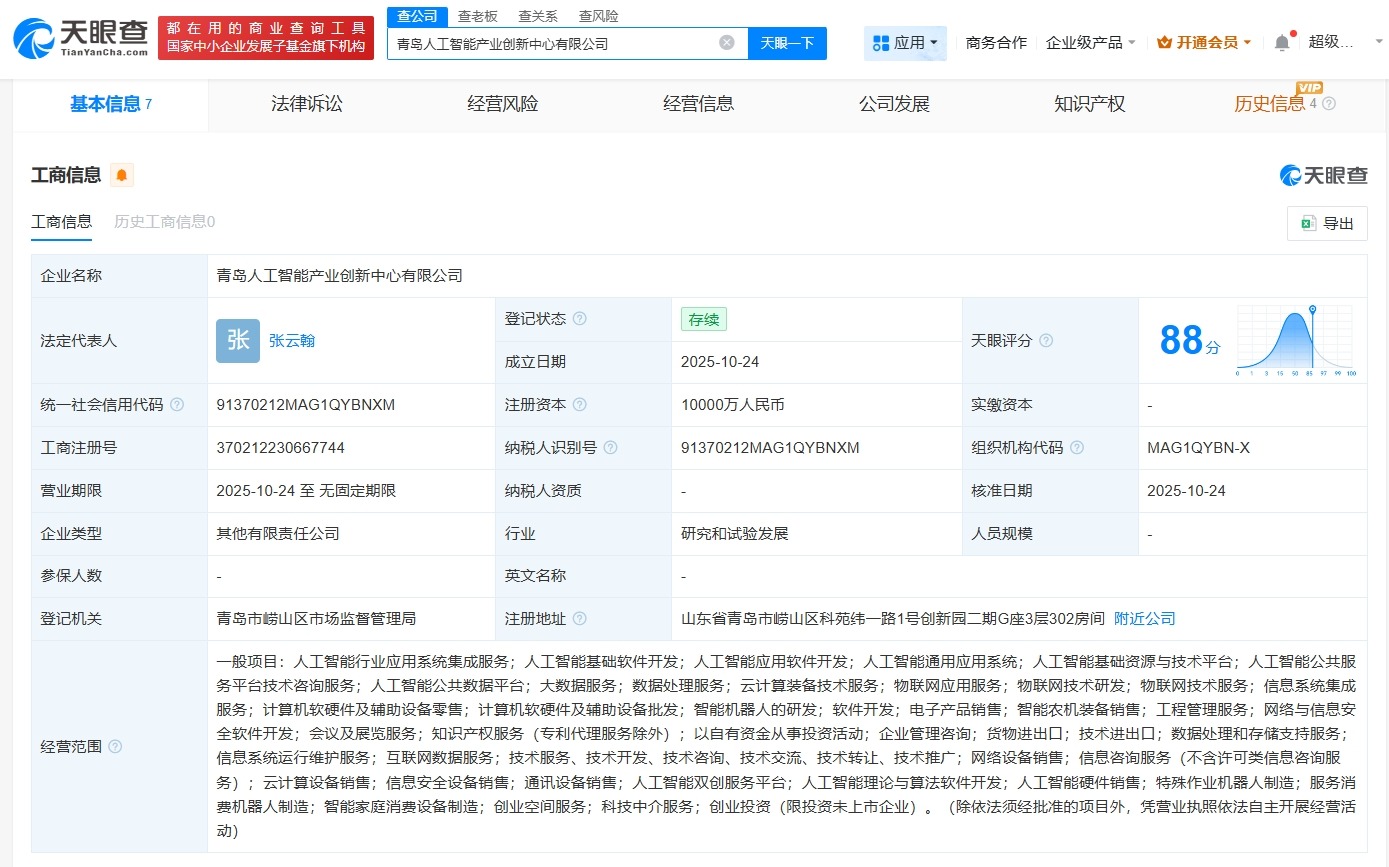
Task: Open the 附近公司 link beside the address
Action: pyautogui.click(x=1144, y=618)
